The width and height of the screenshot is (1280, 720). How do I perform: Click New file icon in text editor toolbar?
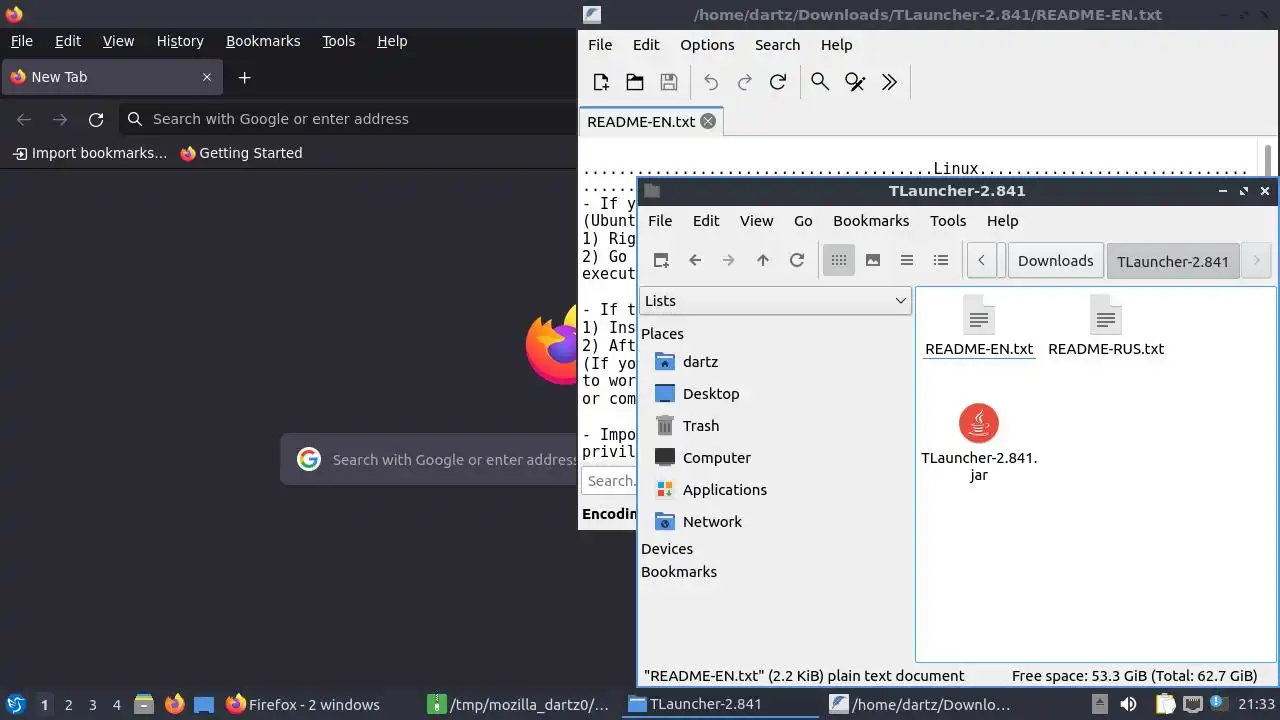tap(601, 82)
